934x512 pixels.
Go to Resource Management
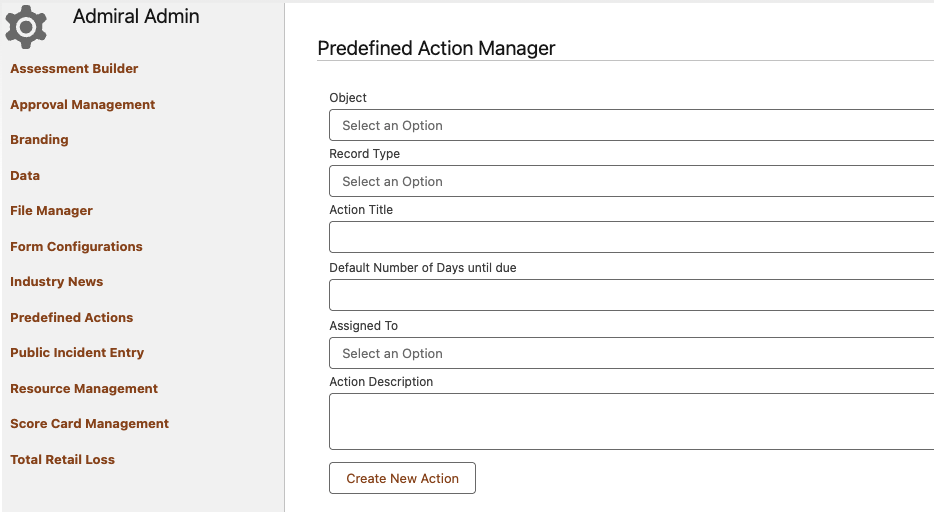84,389
